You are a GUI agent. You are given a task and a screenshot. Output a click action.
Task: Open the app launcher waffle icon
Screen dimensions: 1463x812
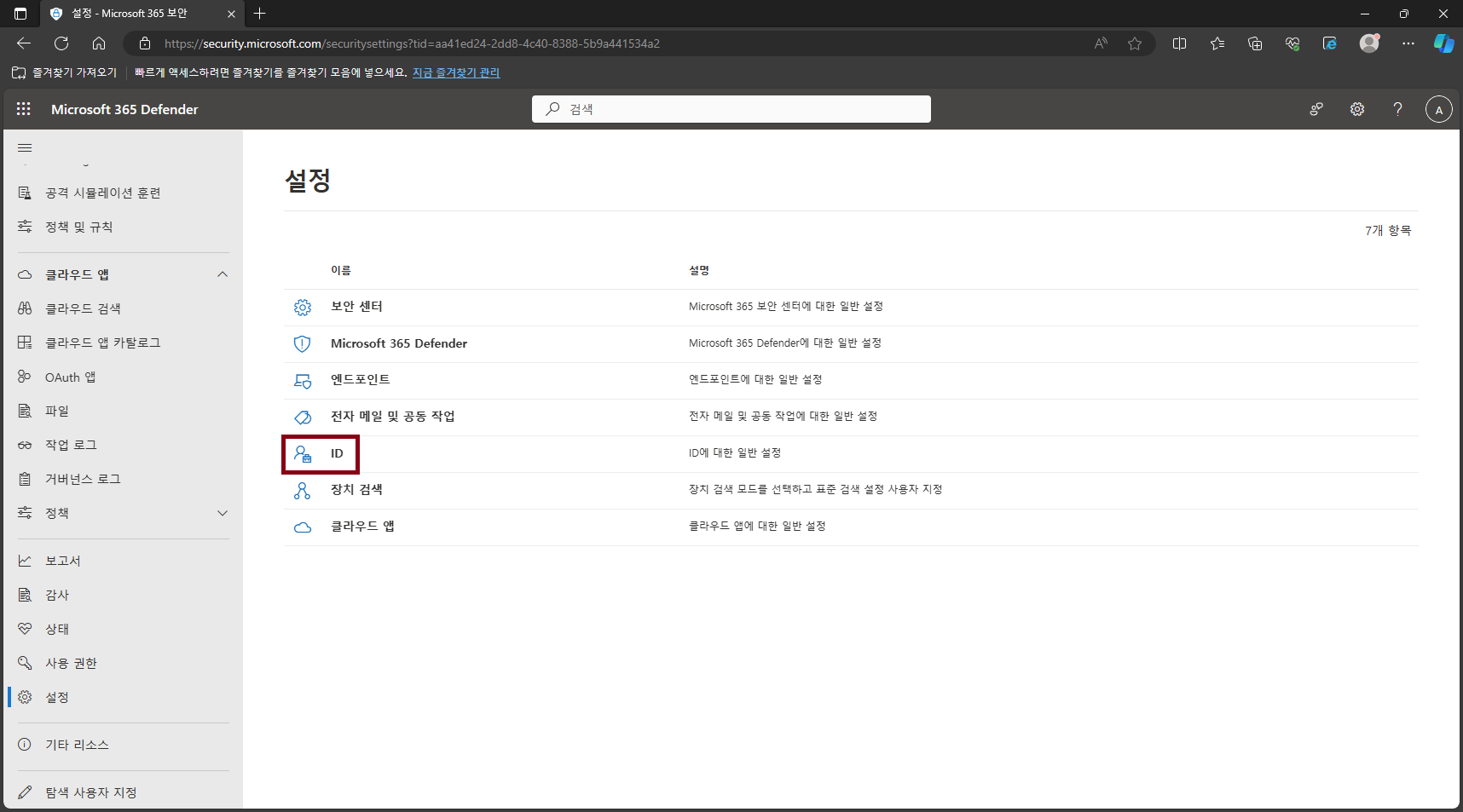tap(24, 109)
